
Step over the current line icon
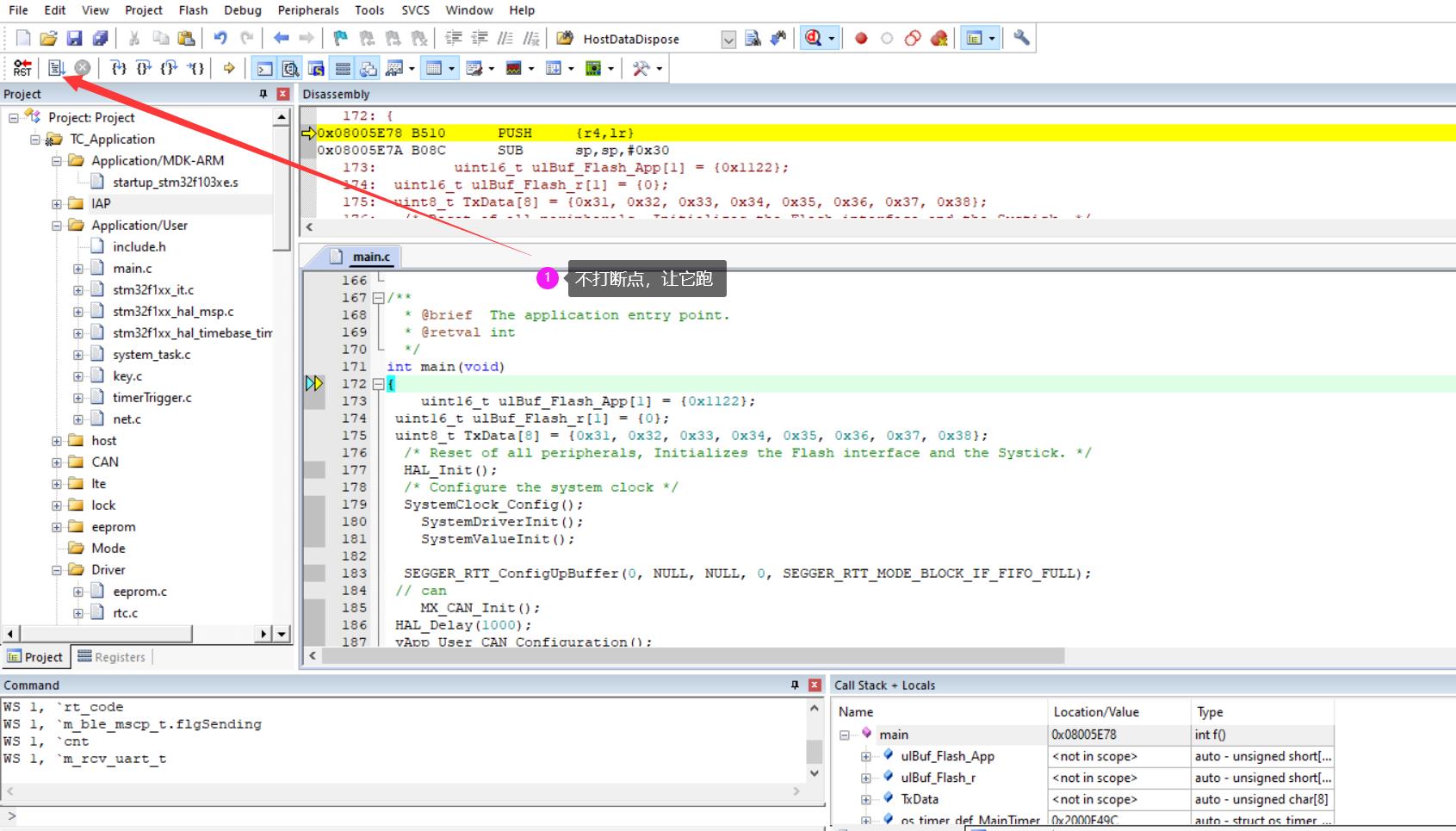[144, 68]
